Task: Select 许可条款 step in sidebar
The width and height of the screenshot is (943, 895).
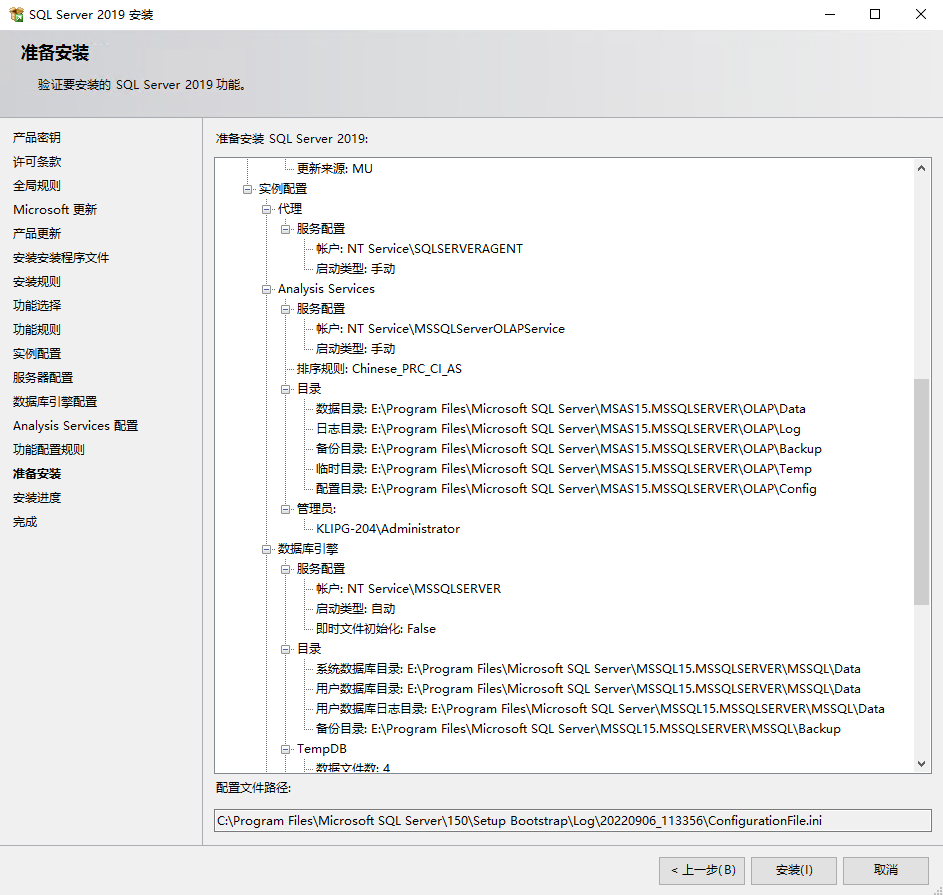Action: pos(37,162)
